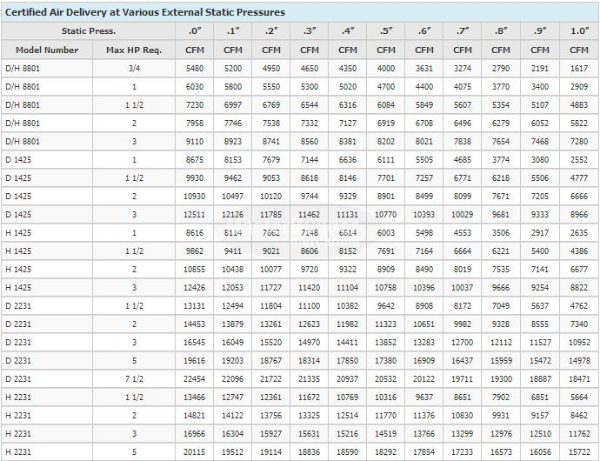
Task: Click the Certified Air Delivery table title
Action: 145,12
